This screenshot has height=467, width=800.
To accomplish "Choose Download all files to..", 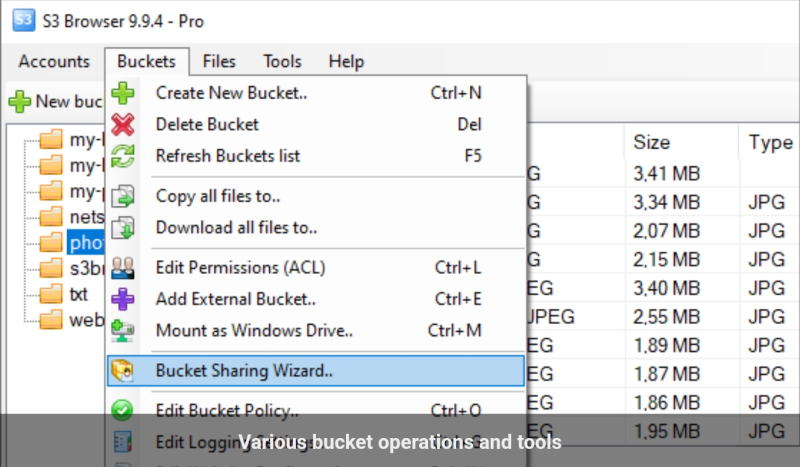I will click(316, 228).
